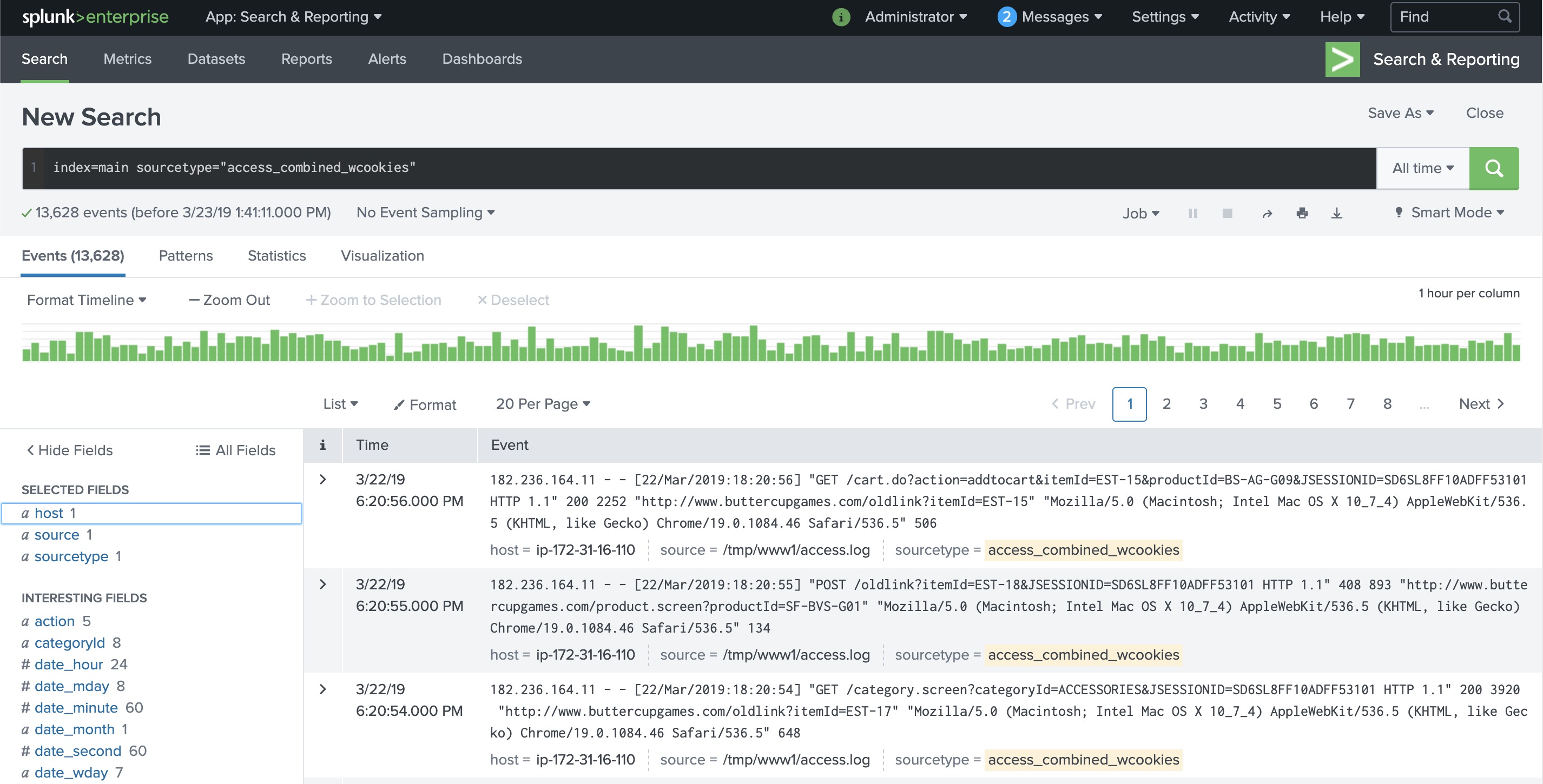Open the All time range picker
The image size is (1543, 784).
(1422, 168)
